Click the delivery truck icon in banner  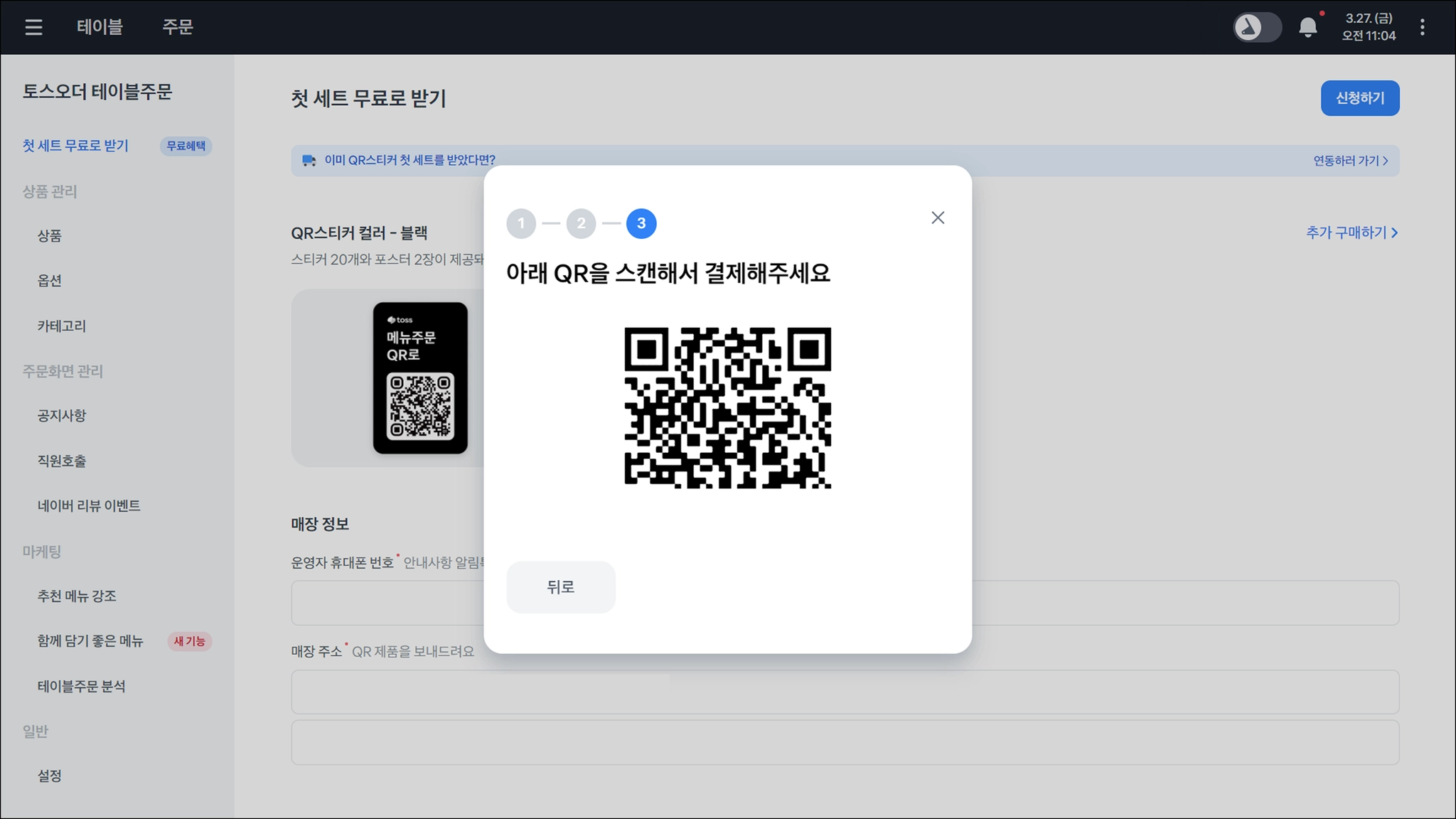point(309,161)
